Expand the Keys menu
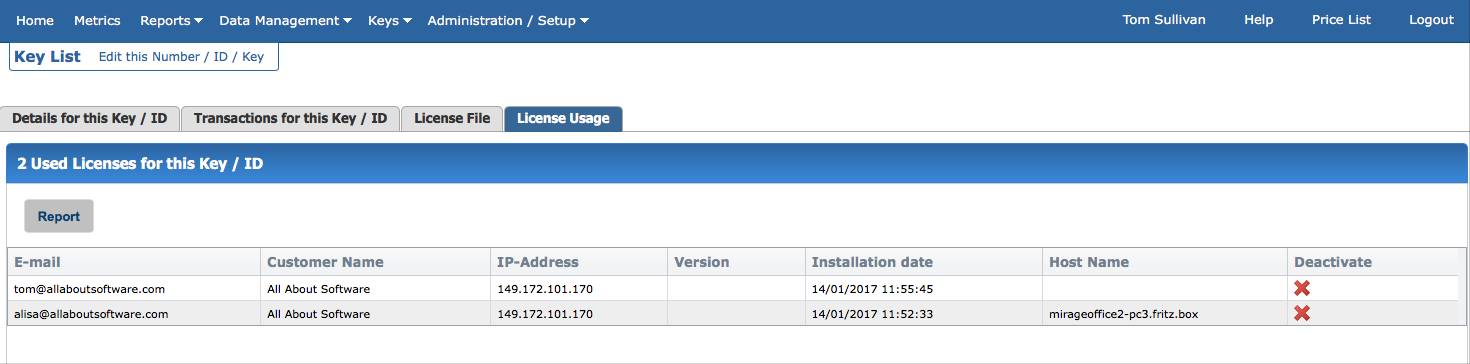The width and height of the screenshot is (1470, 364). pyautogui.click(x=390, y=20)
